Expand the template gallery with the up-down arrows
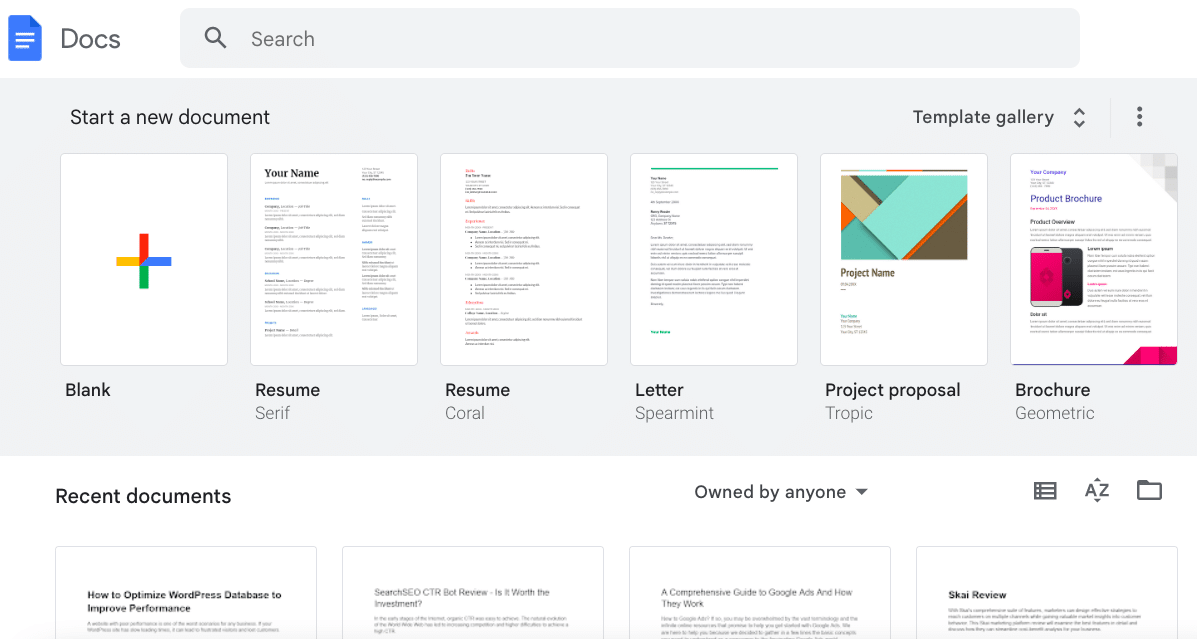The width and height of the screenshot is (1197, 639). [1079, 117]
